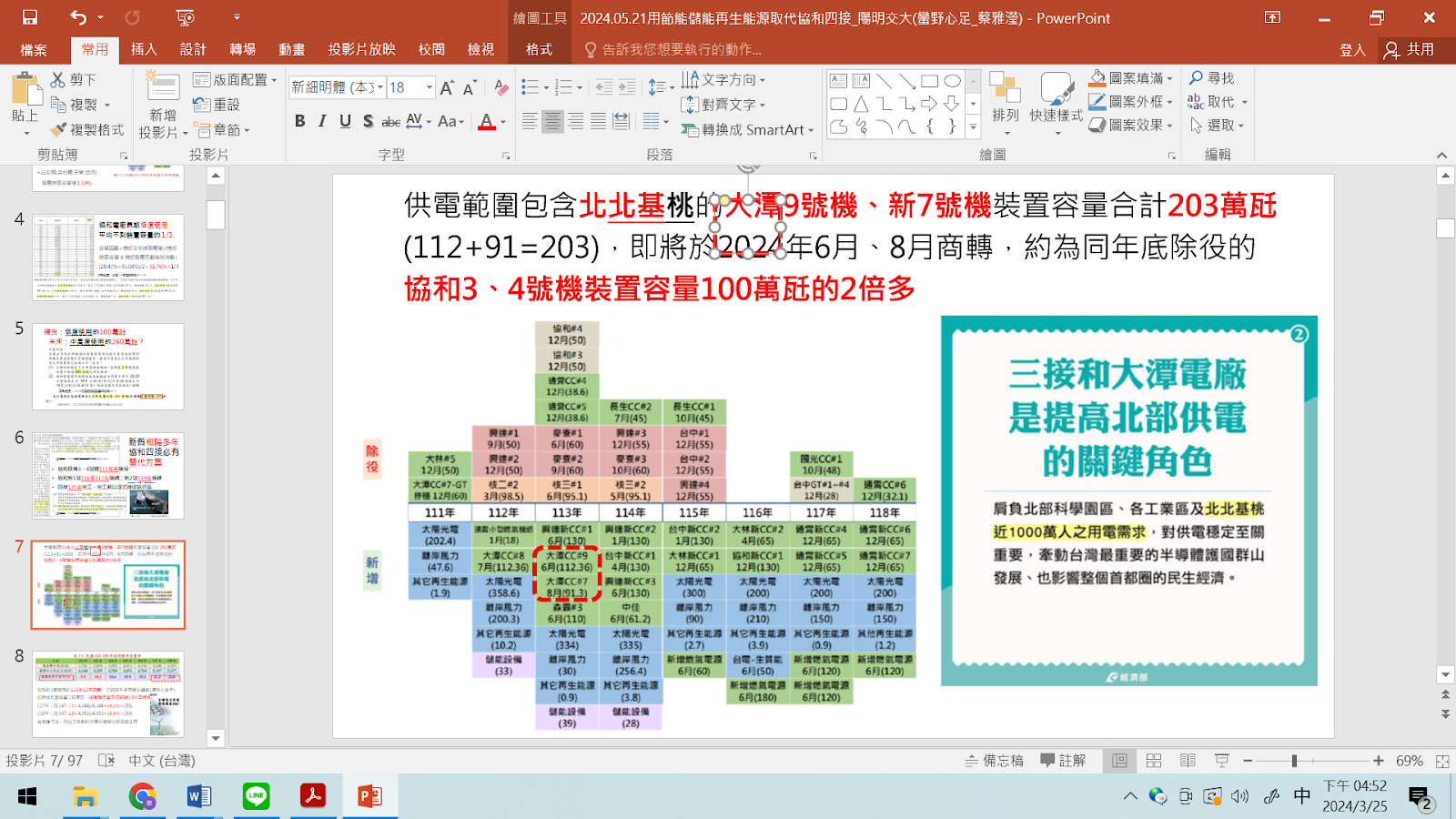Click the Justify alignment icon
The image size is (1456, 819).
[x=598, y=121]
